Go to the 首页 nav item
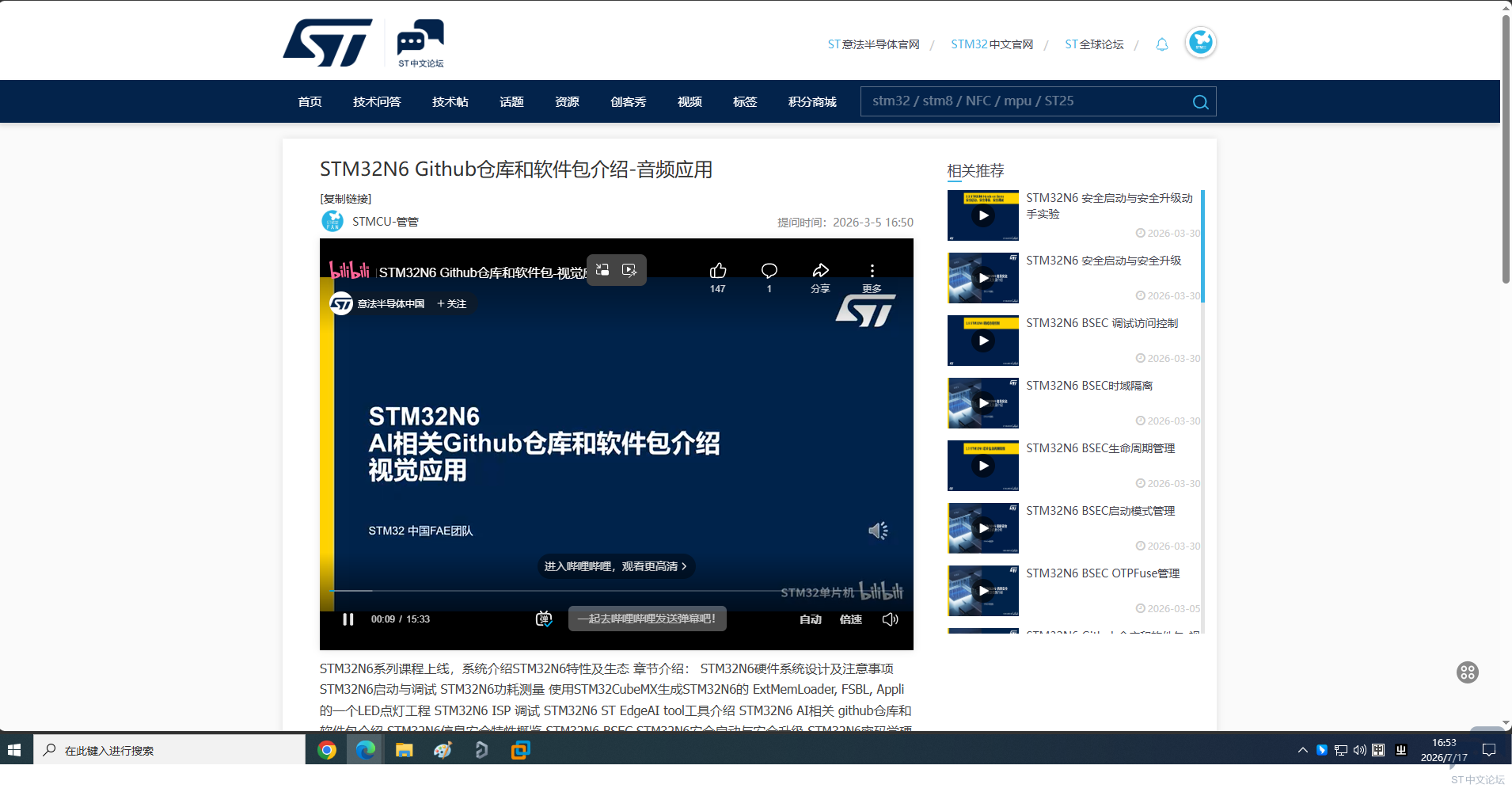The image size is (1512, 792). [310, 102]
